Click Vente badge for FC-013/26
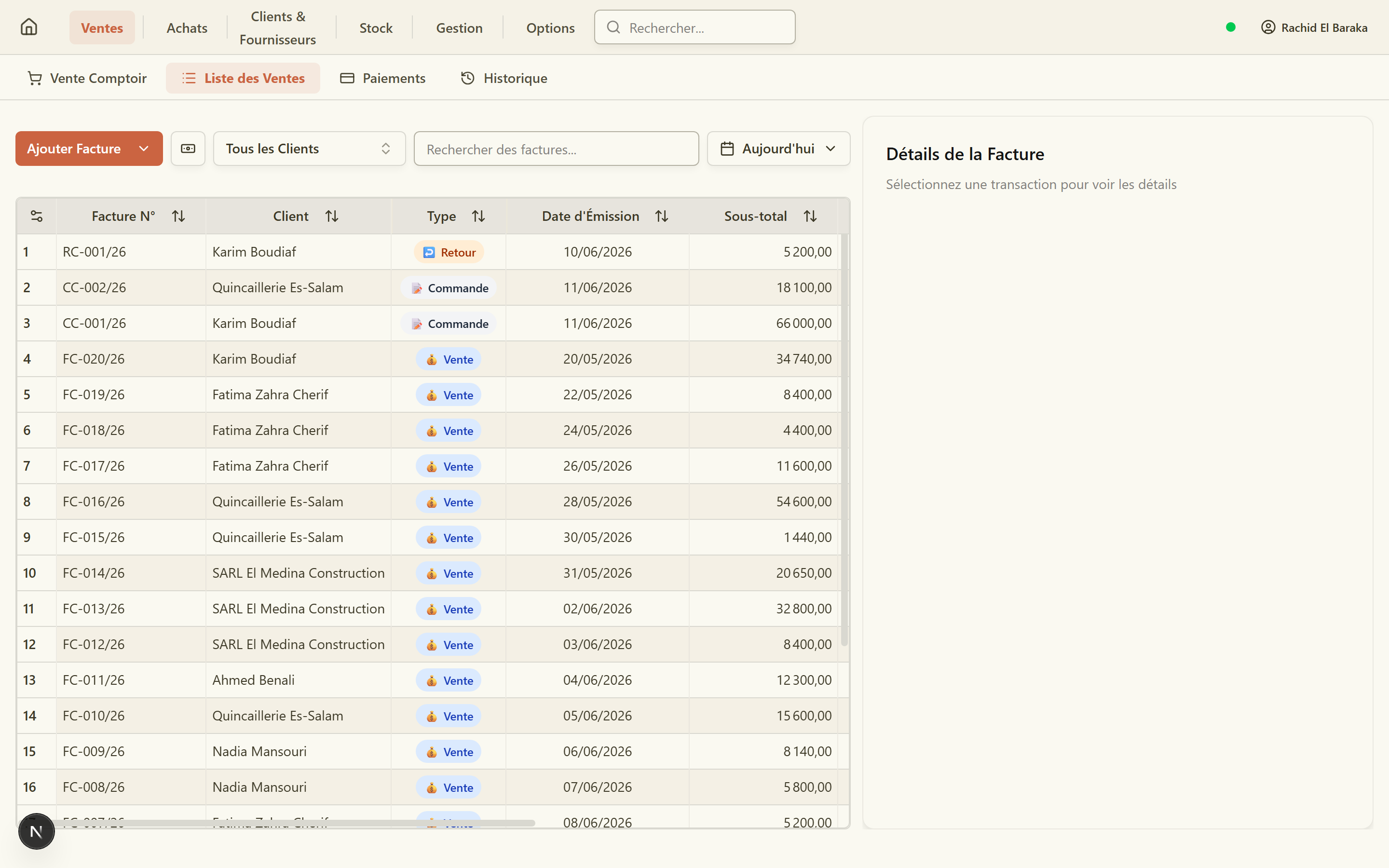The image size is (1389, 868). (x=449, y=609)
